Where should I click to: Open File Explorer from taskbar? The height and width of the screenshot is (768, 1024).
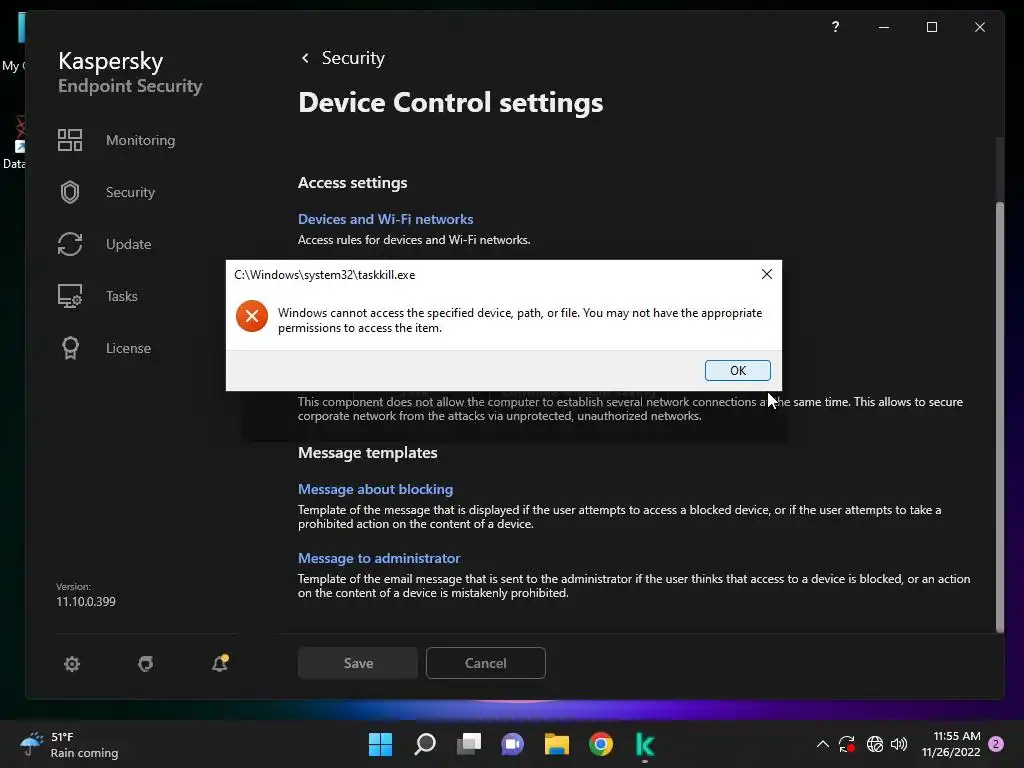[557, 744]
